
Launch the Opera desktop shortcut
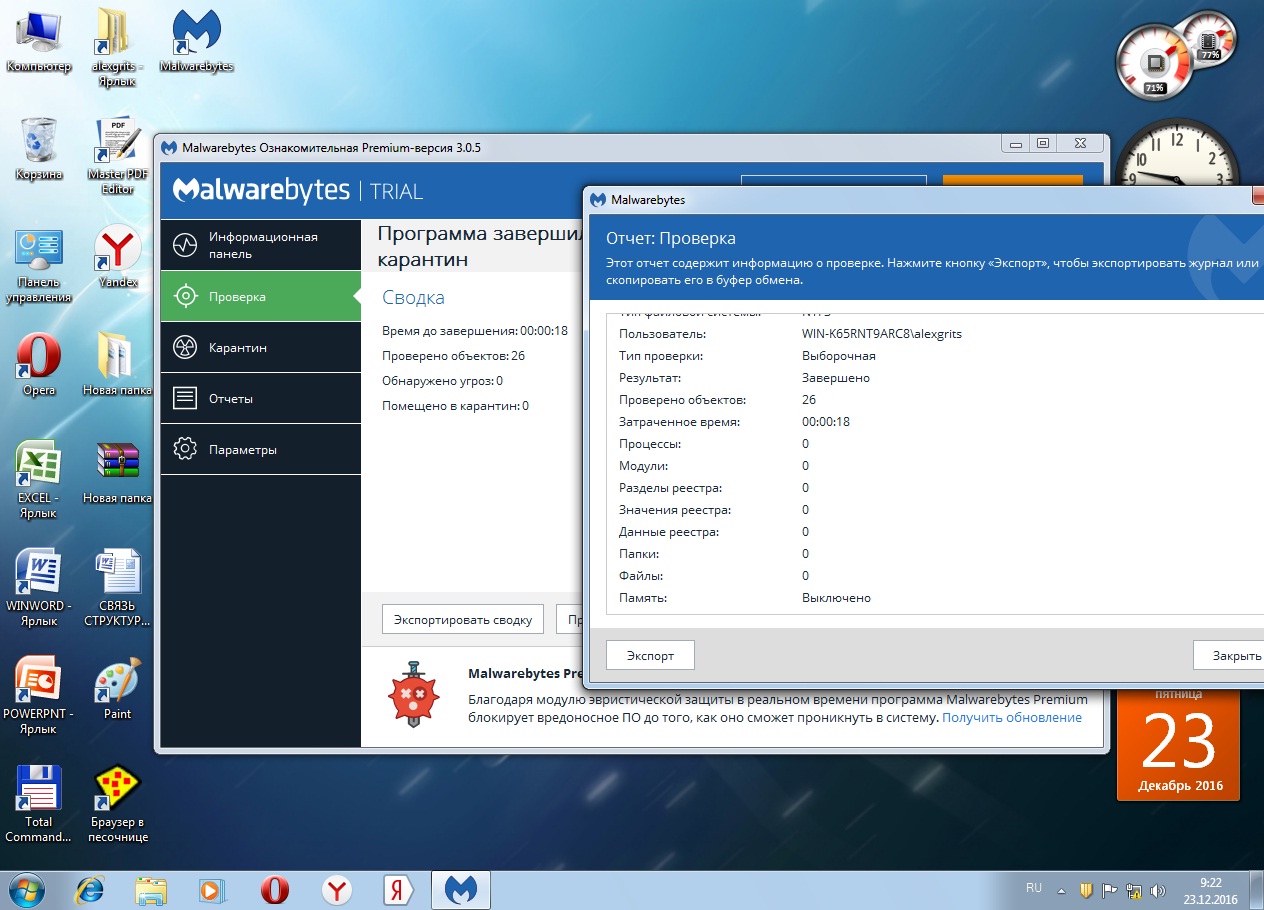[x=39, y=364]
